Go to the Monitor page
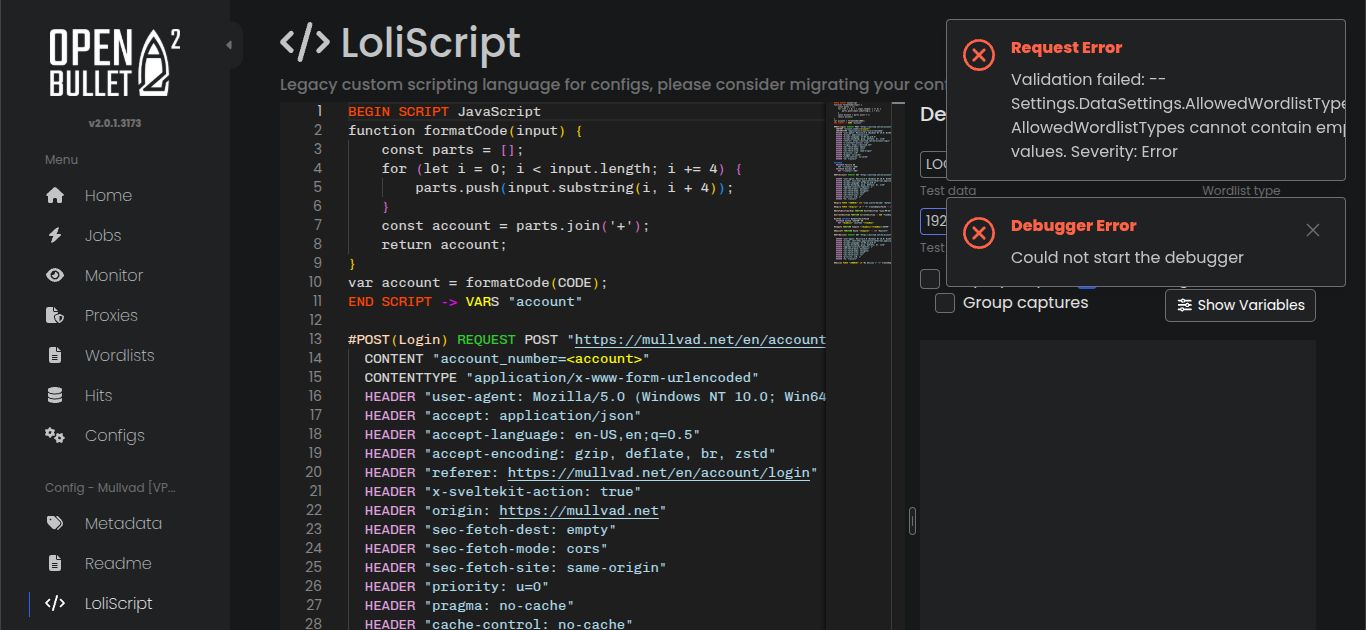 (x=114, y=275)
